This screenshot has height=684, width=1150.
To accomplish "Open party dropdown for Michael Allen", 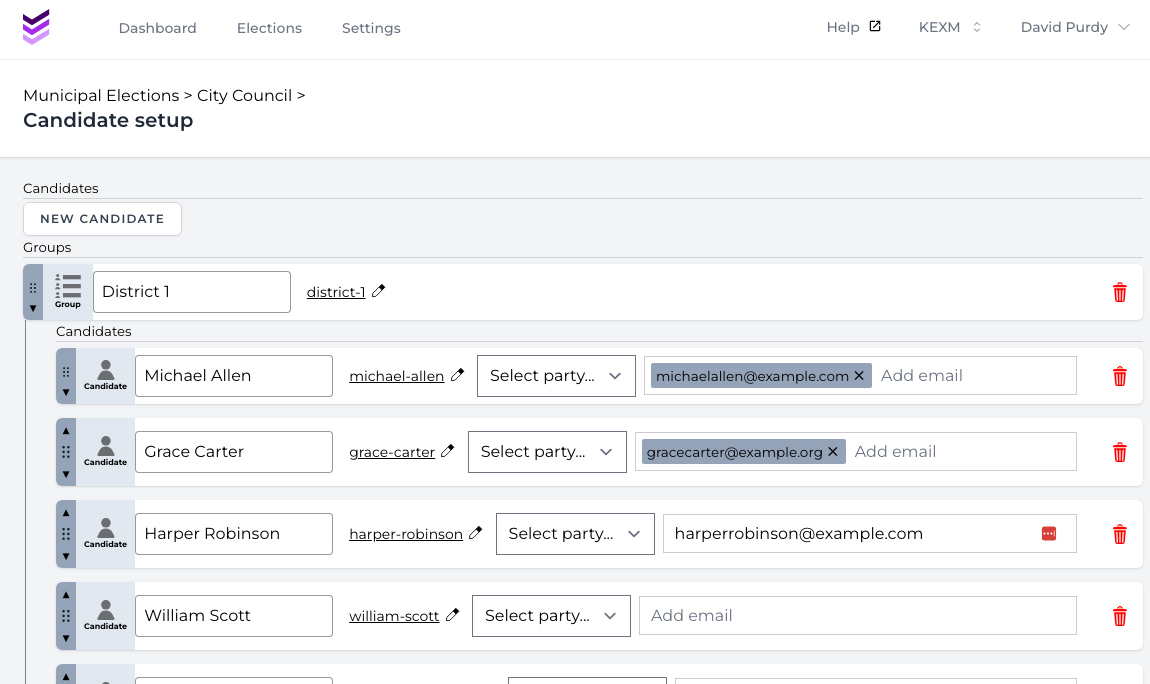I will click(556, 376).
